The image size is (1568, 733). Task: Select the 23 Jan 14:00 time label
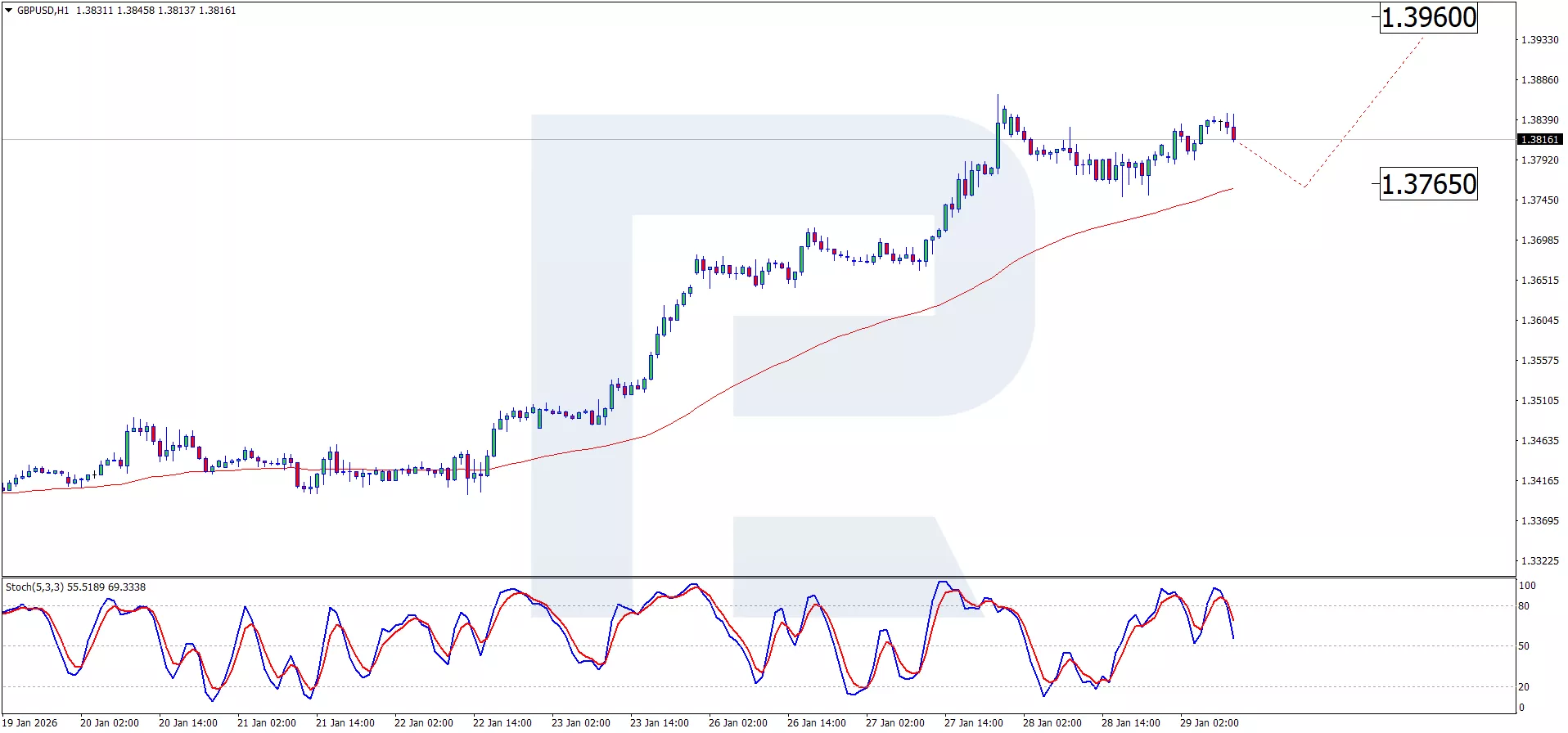point(659,723)
